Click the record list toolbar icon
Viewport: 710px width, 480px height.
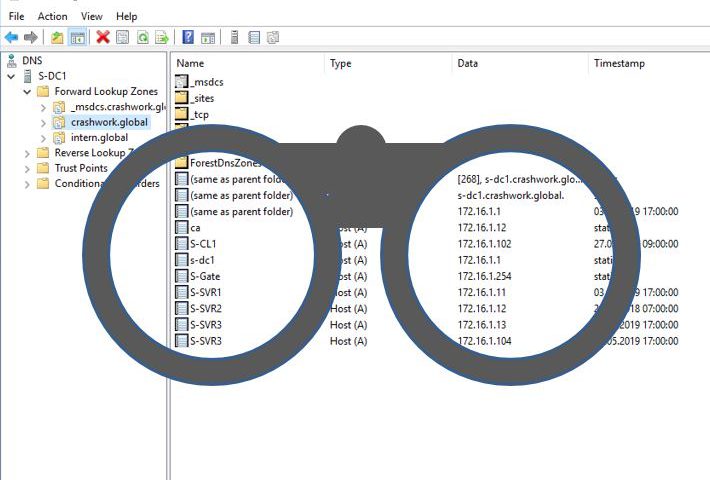[x=254, y=37]
